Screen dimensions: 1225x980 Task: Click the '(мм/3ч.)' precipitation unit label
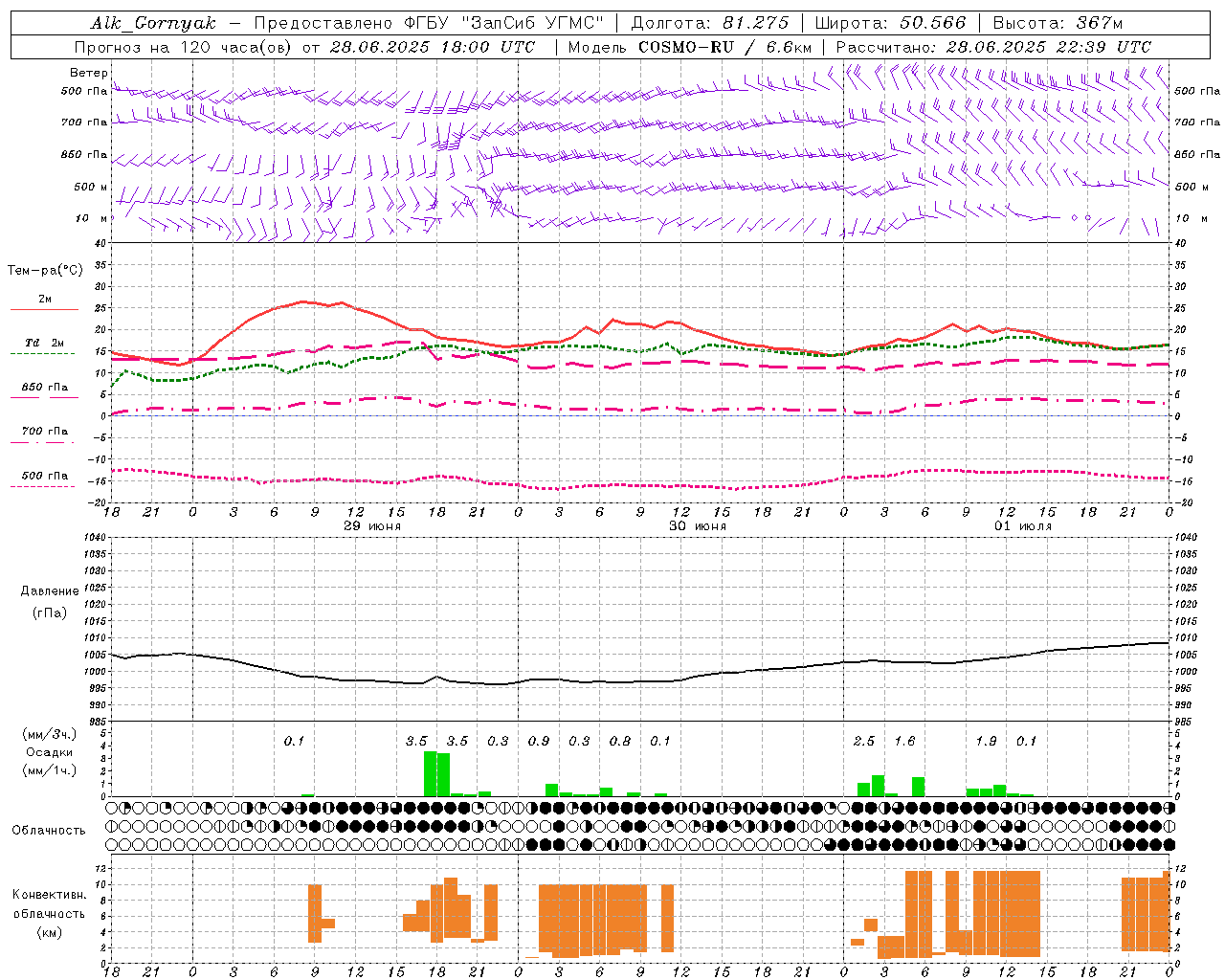coord(49,734)
